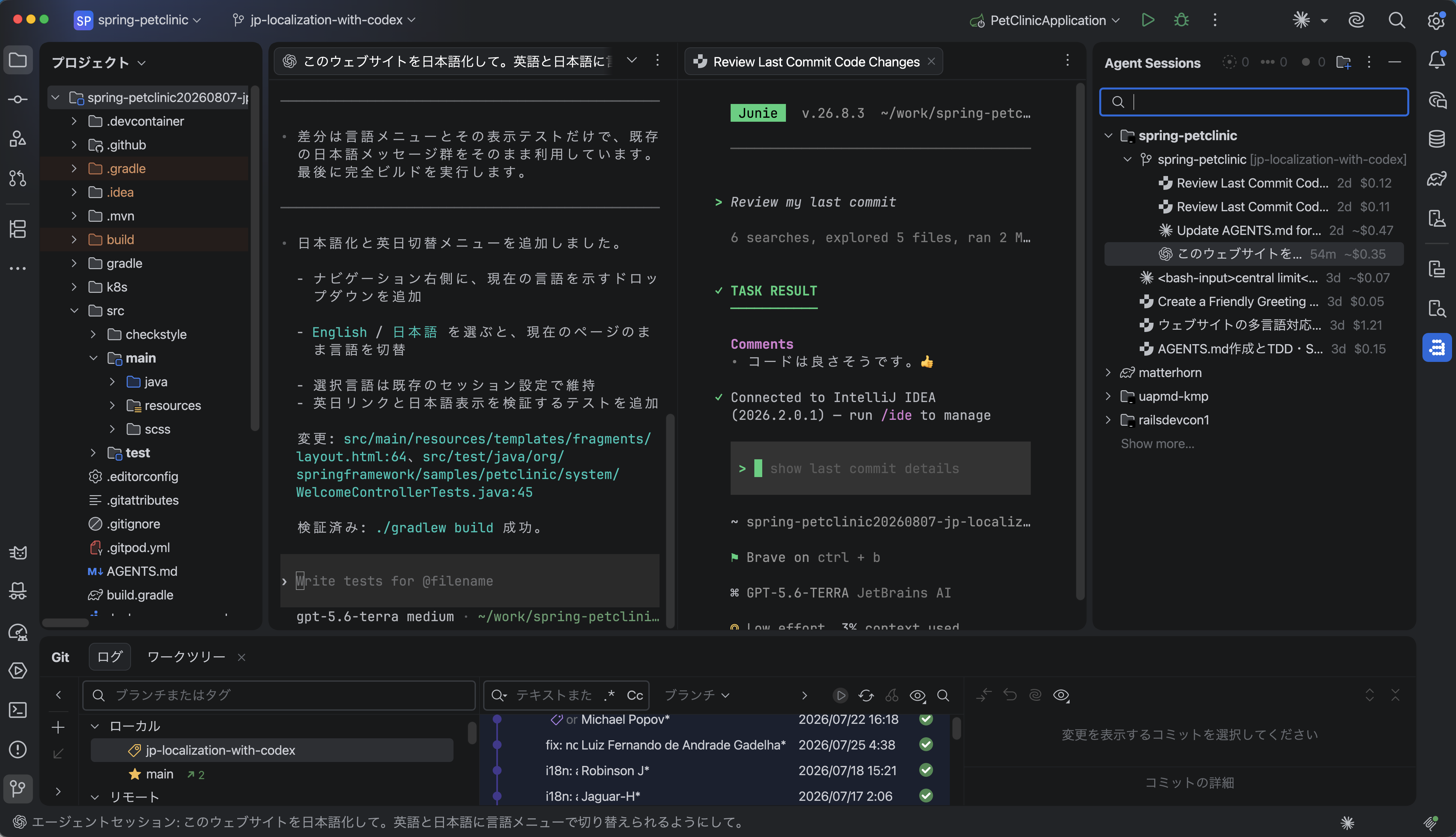Open AGENTS.md in project tree
1456x837 pixels.
pos(142,571)
